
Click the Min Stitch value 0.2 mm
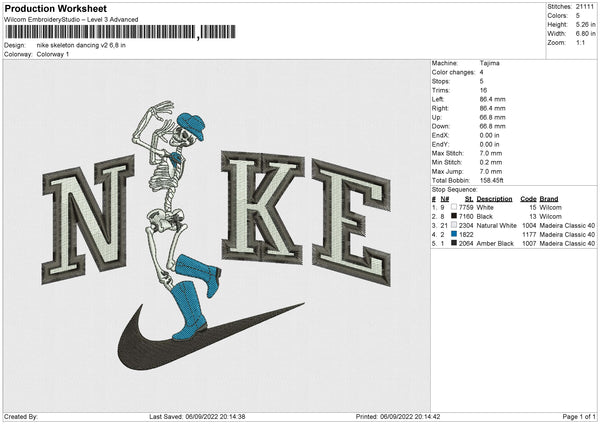pyautogui.click(x=491, y=162)
